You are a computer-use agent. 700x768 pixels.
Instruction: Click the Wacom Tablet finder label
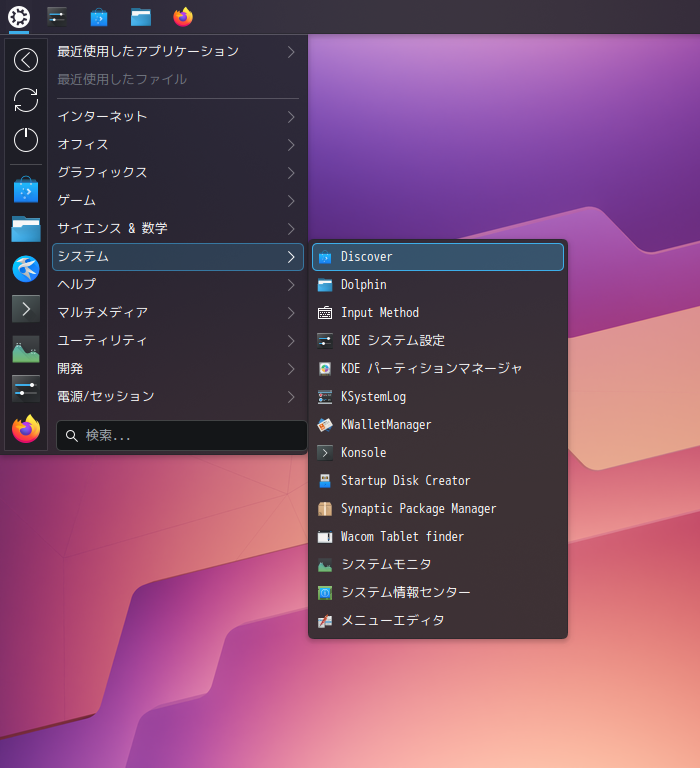(x=402, y=537)
